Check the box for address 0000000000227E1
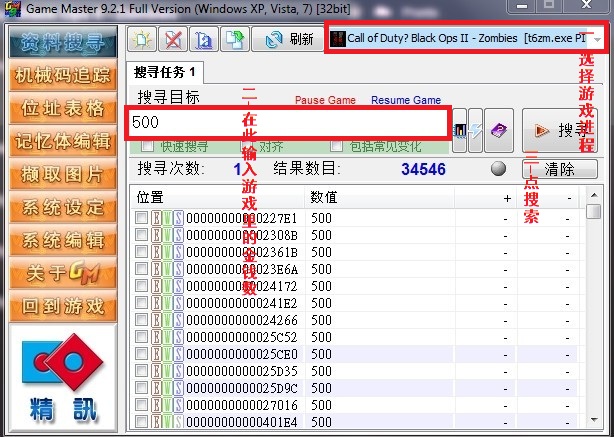 (x=141, y=218)
